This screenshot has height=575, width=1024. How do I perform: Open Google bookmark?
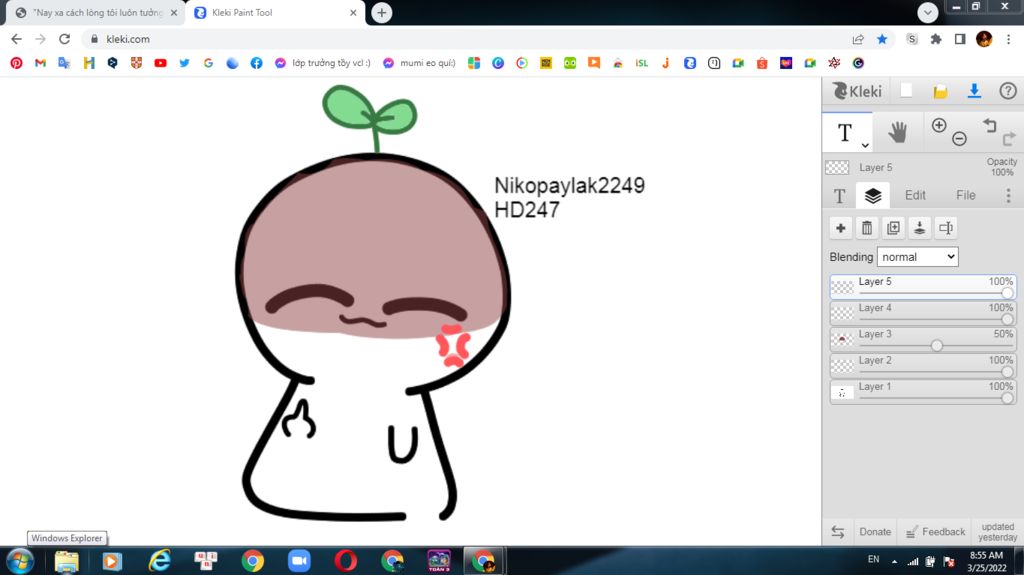[208, 63]
